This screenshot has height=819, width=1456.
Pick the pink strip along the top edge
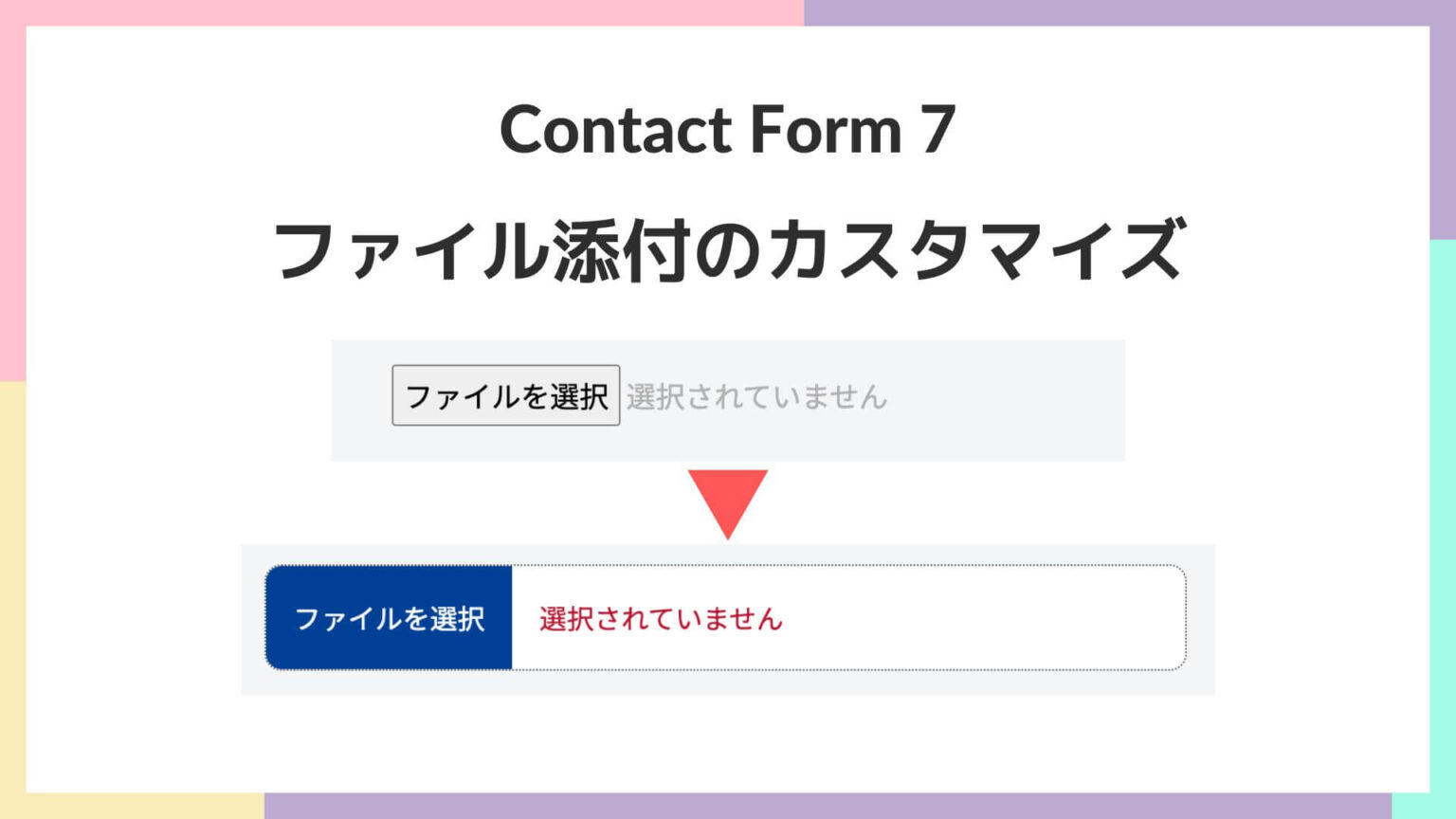(402, 12)
